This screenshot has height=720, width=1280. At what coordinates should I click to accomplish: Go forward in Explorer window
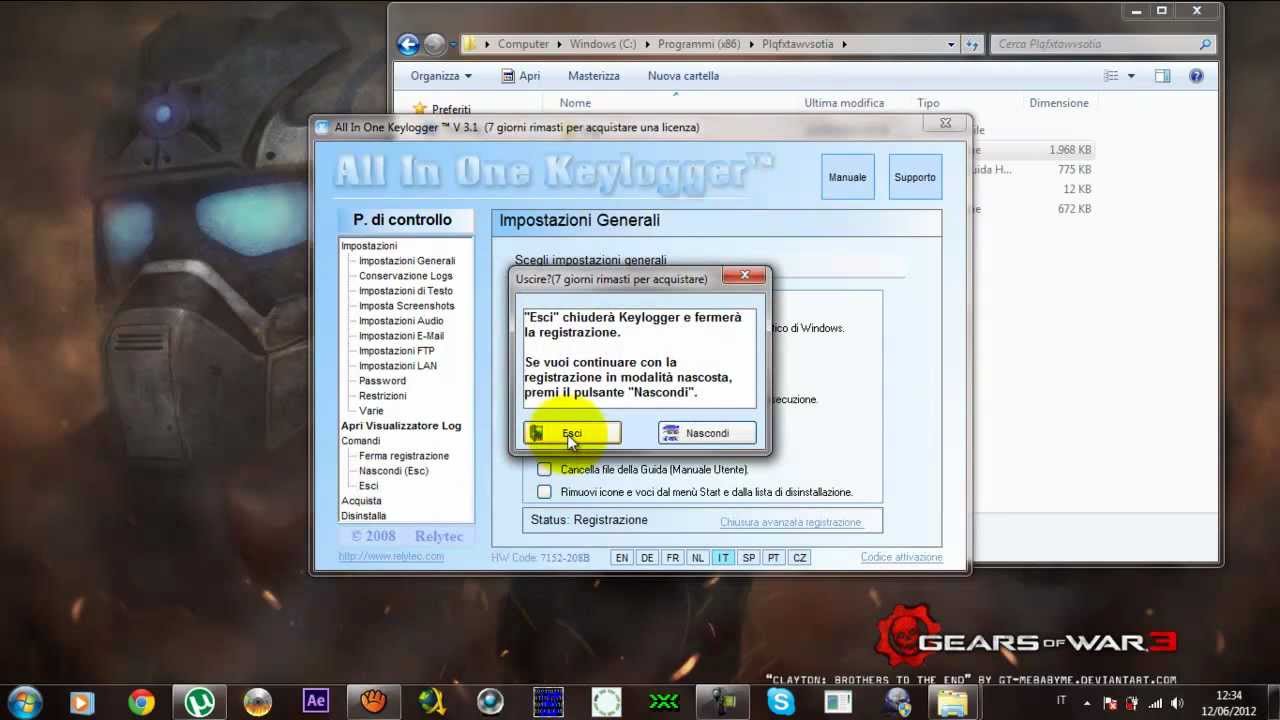[434, 44]
